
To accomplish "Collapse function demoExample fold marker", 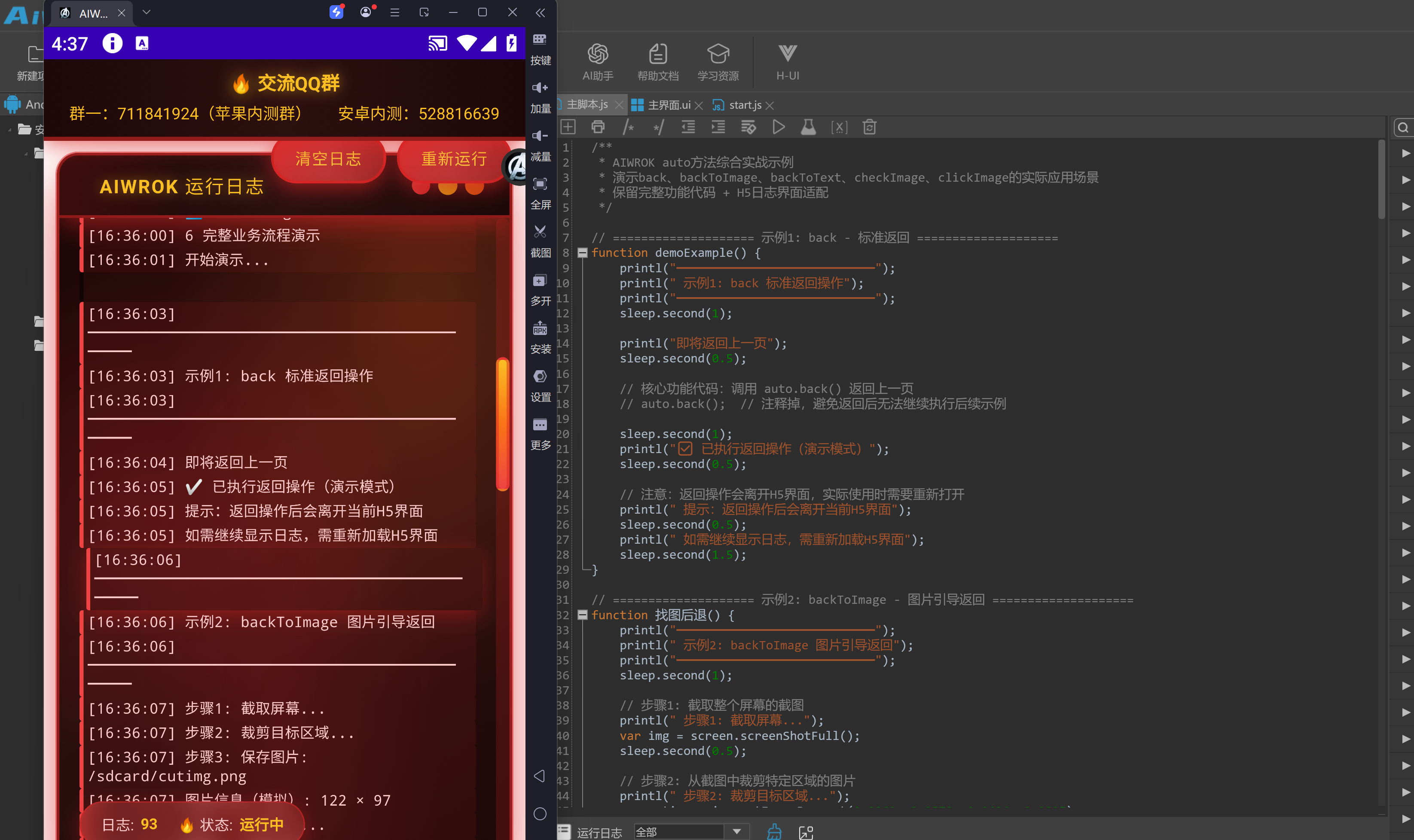I will [582, 253].
